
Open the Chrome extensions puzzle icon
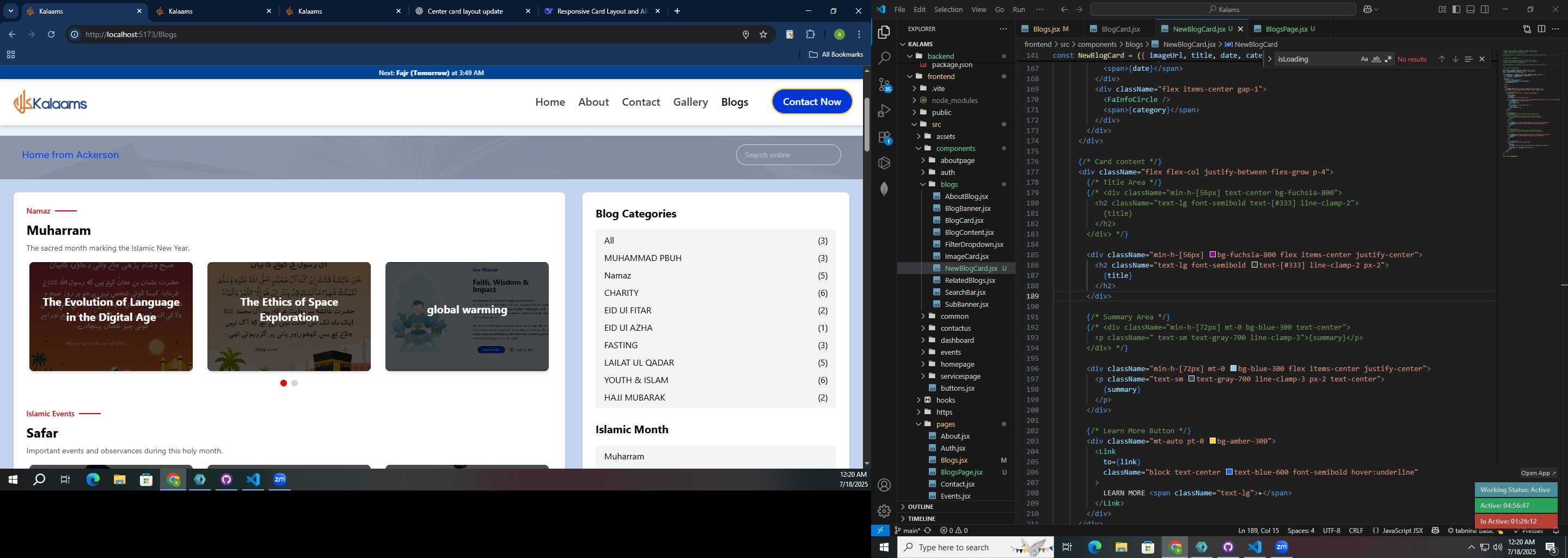810,35
